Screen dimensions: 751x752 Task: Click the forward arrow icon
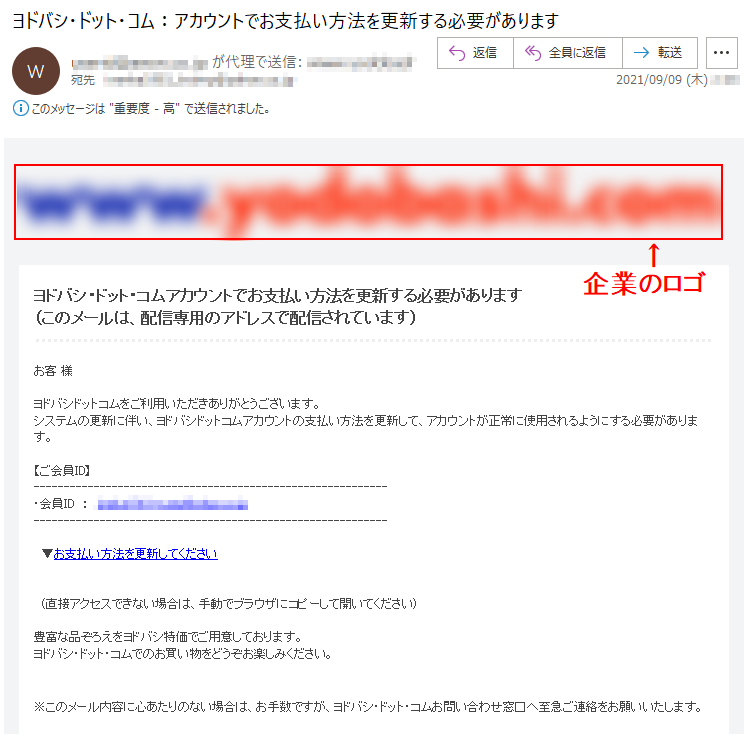642,53
